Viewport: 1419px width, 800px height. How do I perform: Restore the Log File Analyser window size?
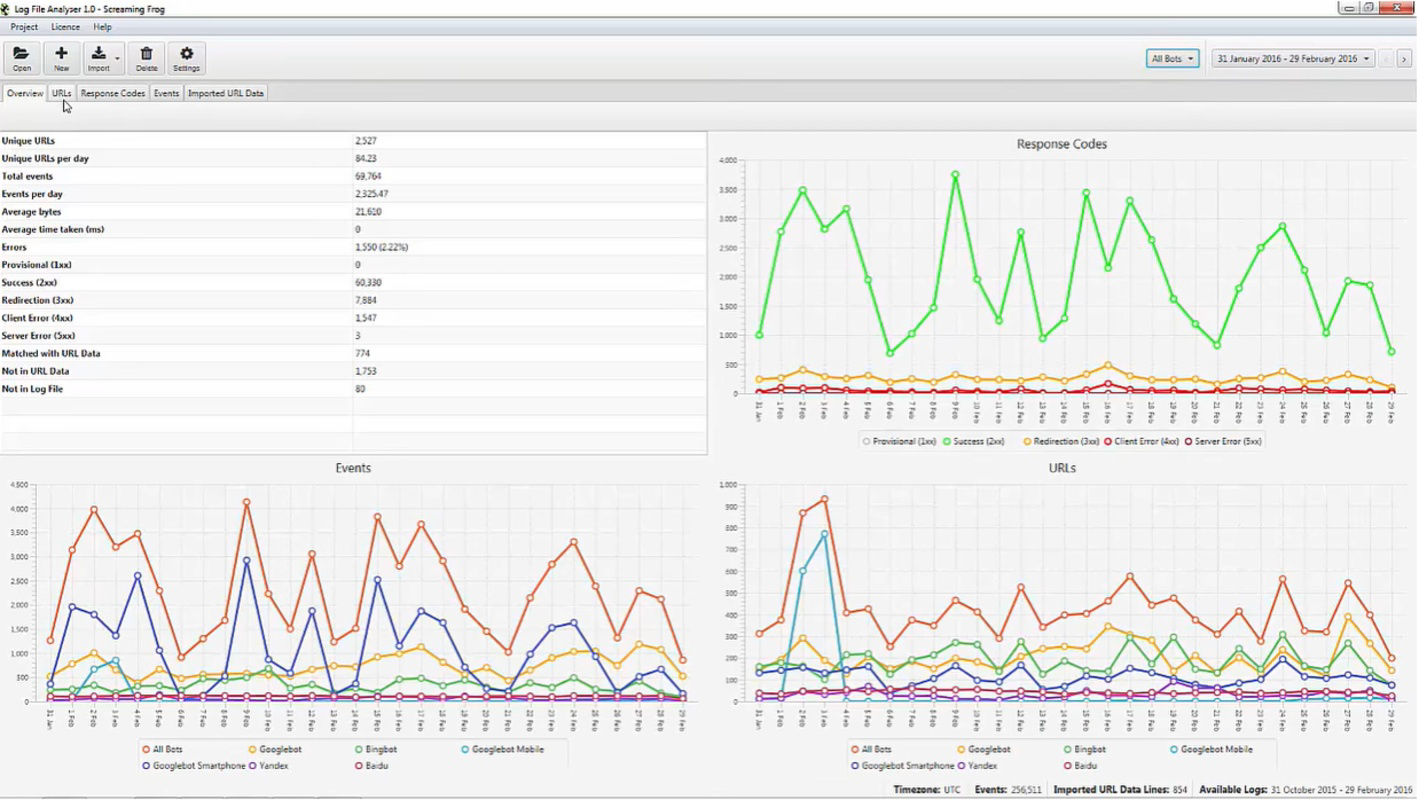pyautogui.click(x=1370, y=8)
